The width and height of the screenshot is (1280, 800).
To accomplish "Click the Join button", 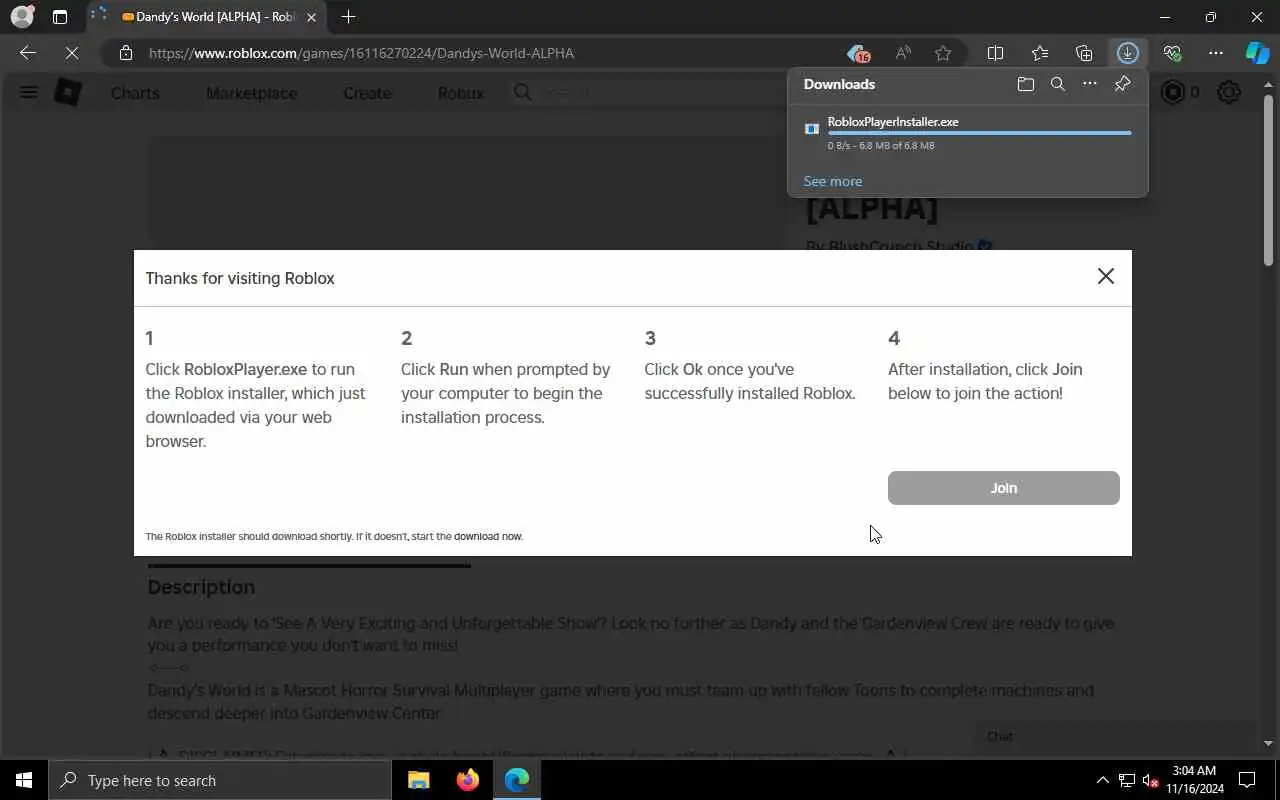I will click(1003, 488).
